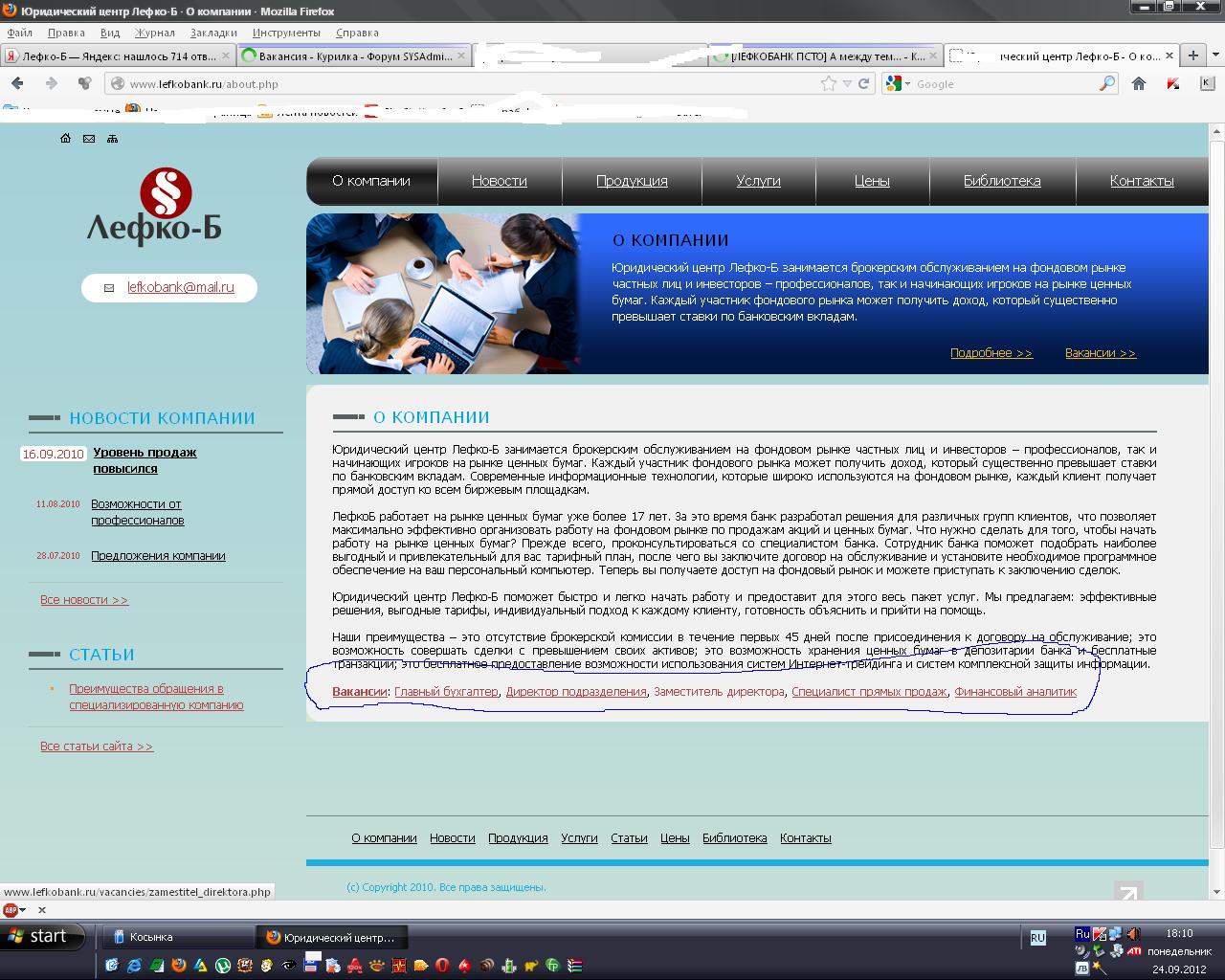Open the ATI tray icon
Viewport: 1225px width, 980px height.
pos(1133,951)
